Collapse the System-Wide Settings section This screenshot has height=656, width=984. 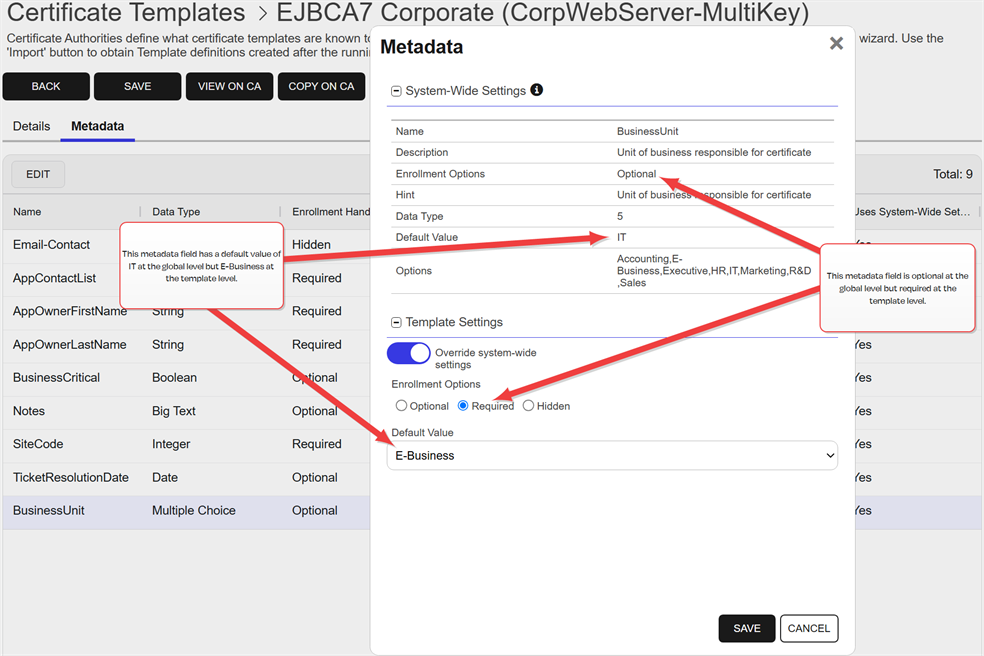396,91
